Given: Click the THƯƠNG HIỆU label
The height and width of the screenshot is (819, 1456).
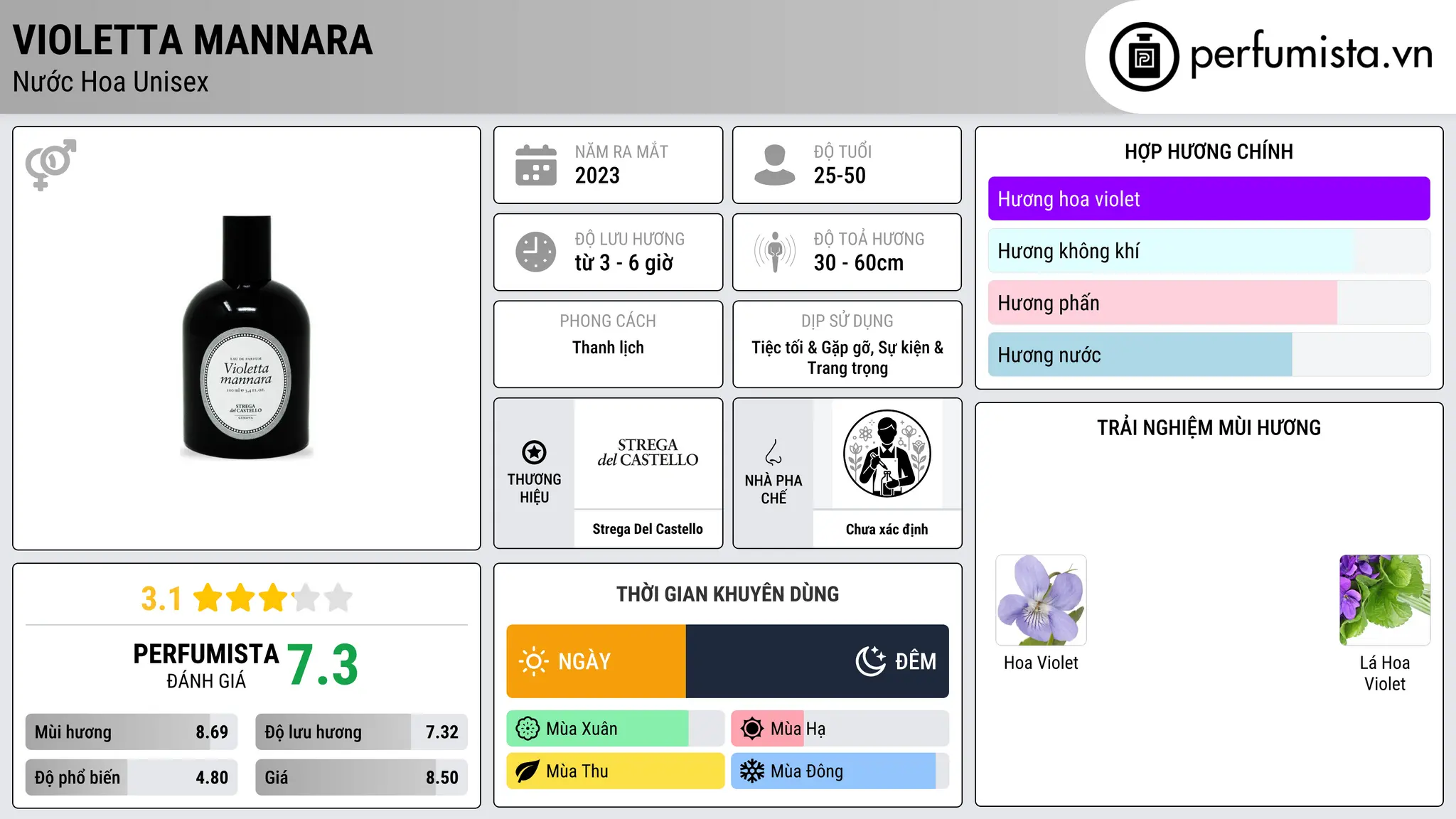Looking at the screenshot, I should click(534, 488).
